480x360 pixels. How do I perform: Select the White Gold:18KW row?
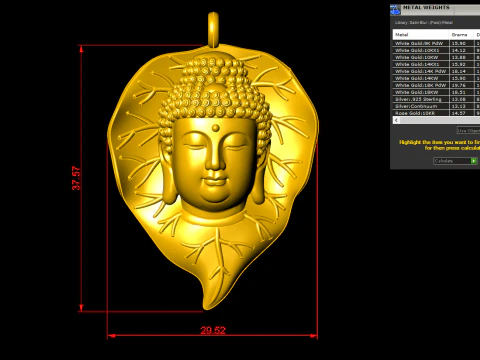point(436,92)
